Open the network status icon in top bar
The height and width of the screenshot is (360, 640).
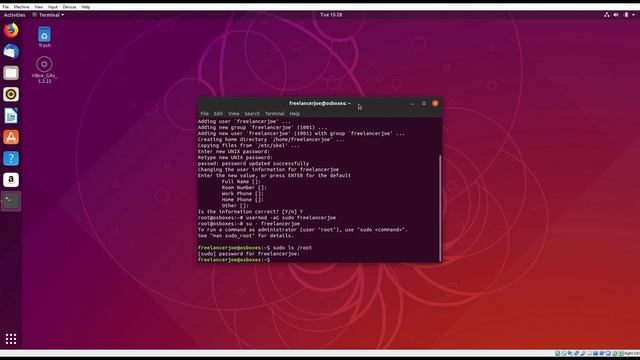point(607,15)
